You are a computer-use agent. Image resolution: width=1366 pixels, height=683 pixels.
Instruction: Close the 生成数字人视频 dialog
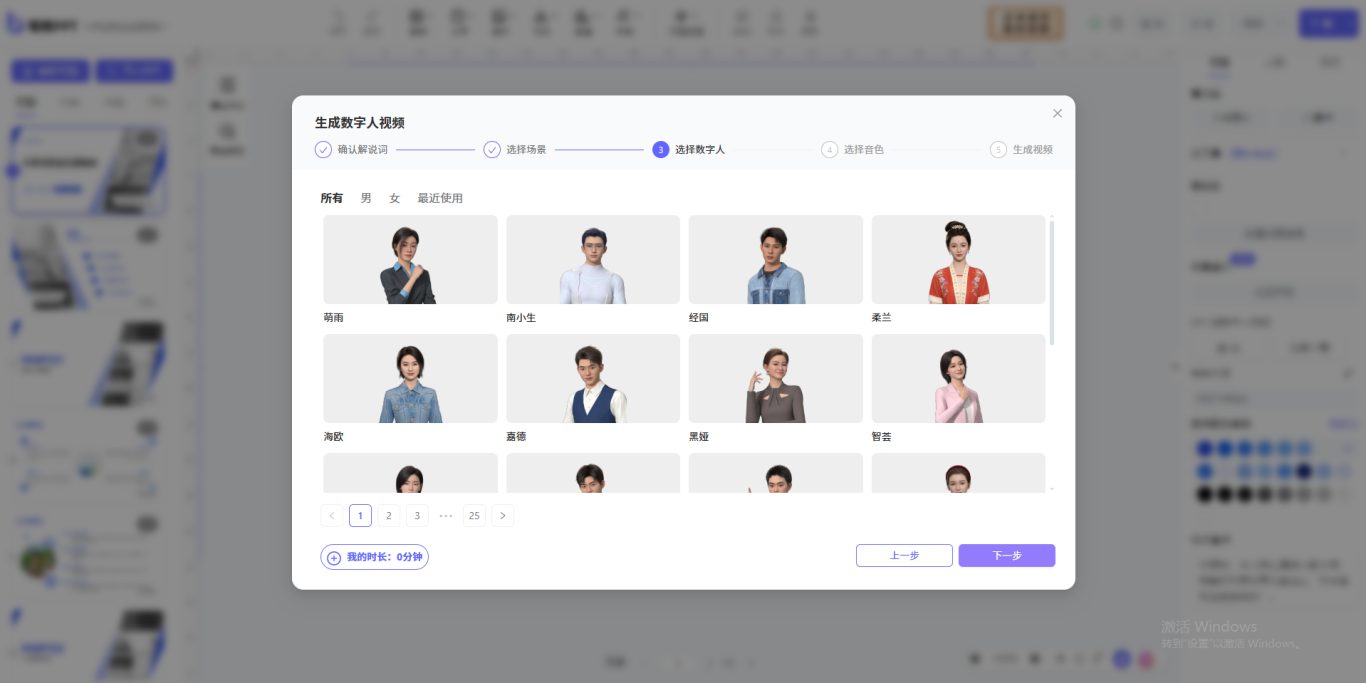(1057, 113)
